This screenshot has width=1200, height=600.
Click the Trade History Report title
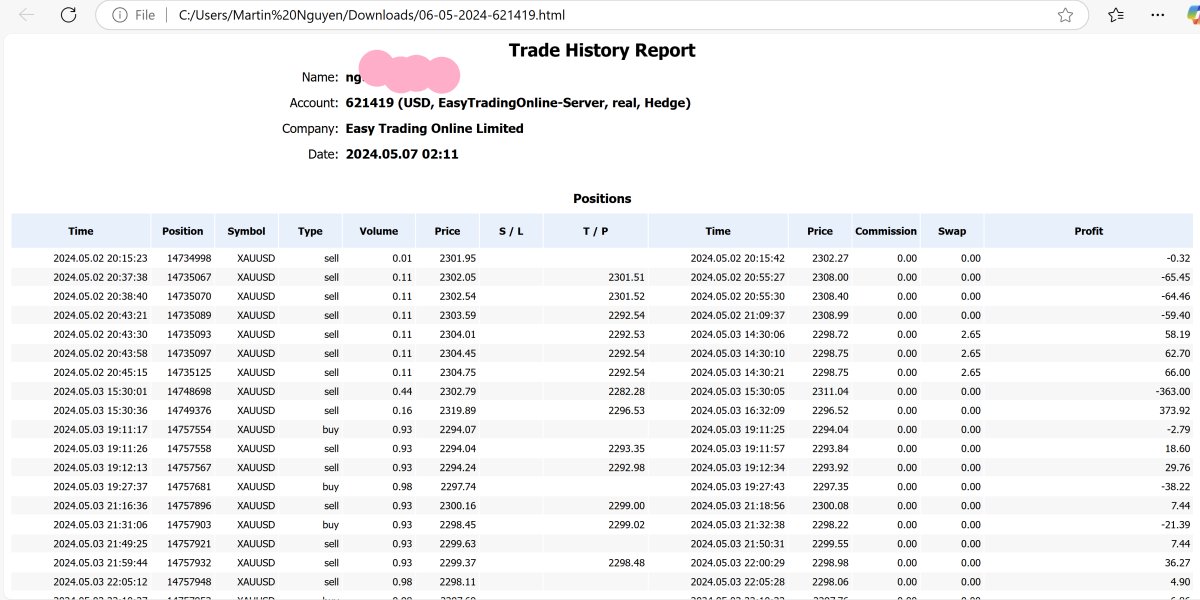[601, 50]
